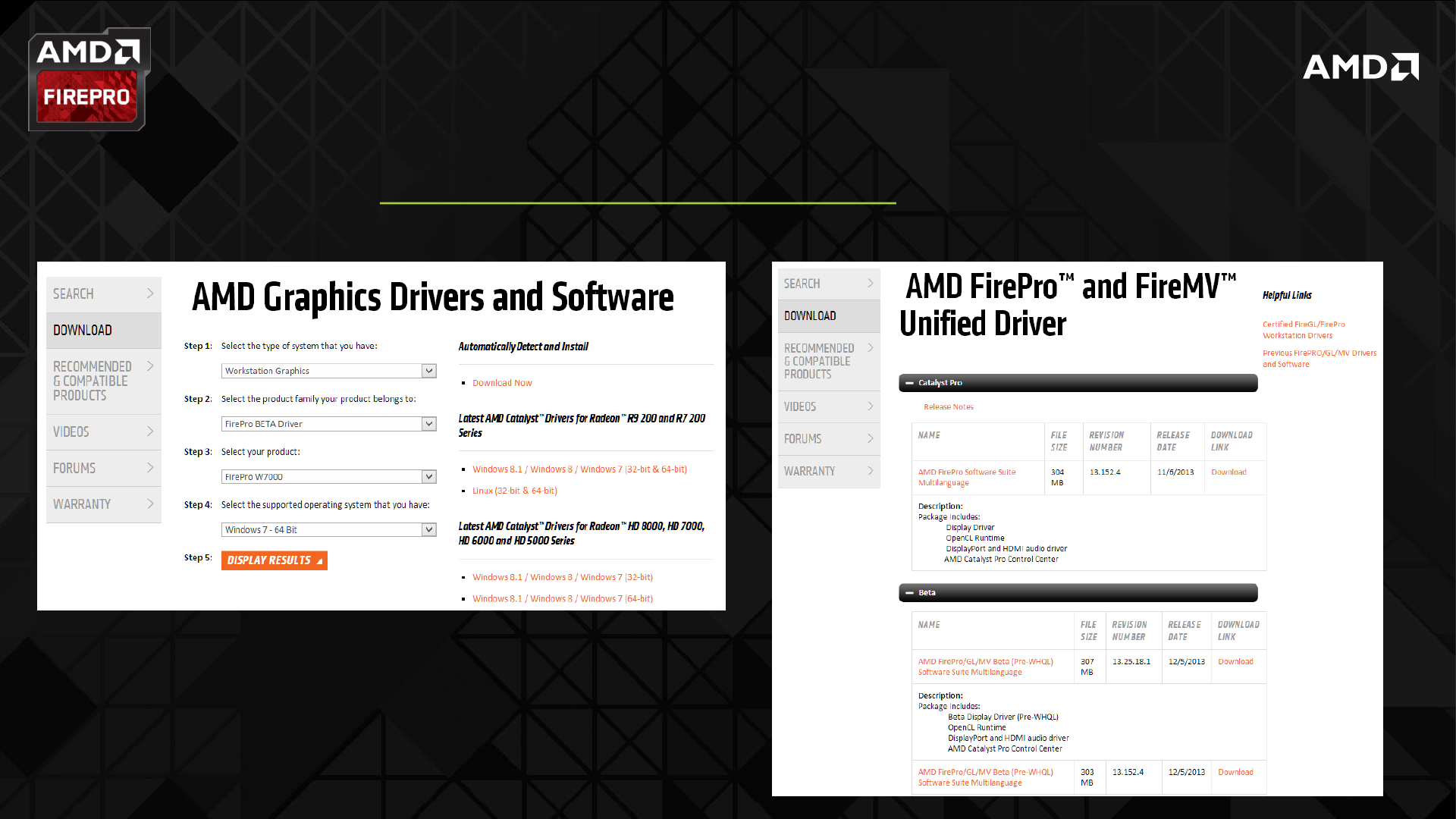Collapse the Catalyst Pro section
Image resolution: width=1456 pixels, height=819 pixels.
(x=909, y=383)
